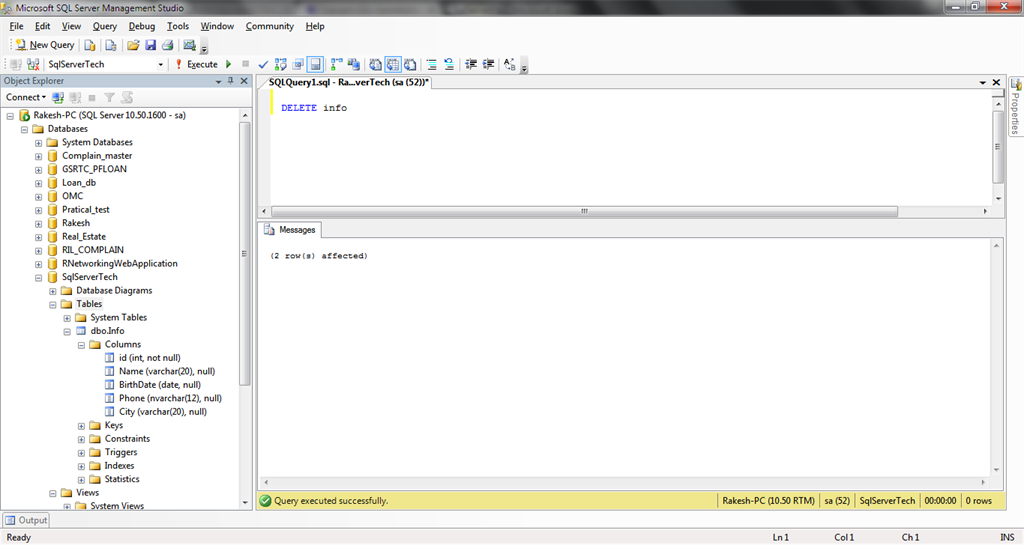Run the query with the Execute button

point(196,64)
